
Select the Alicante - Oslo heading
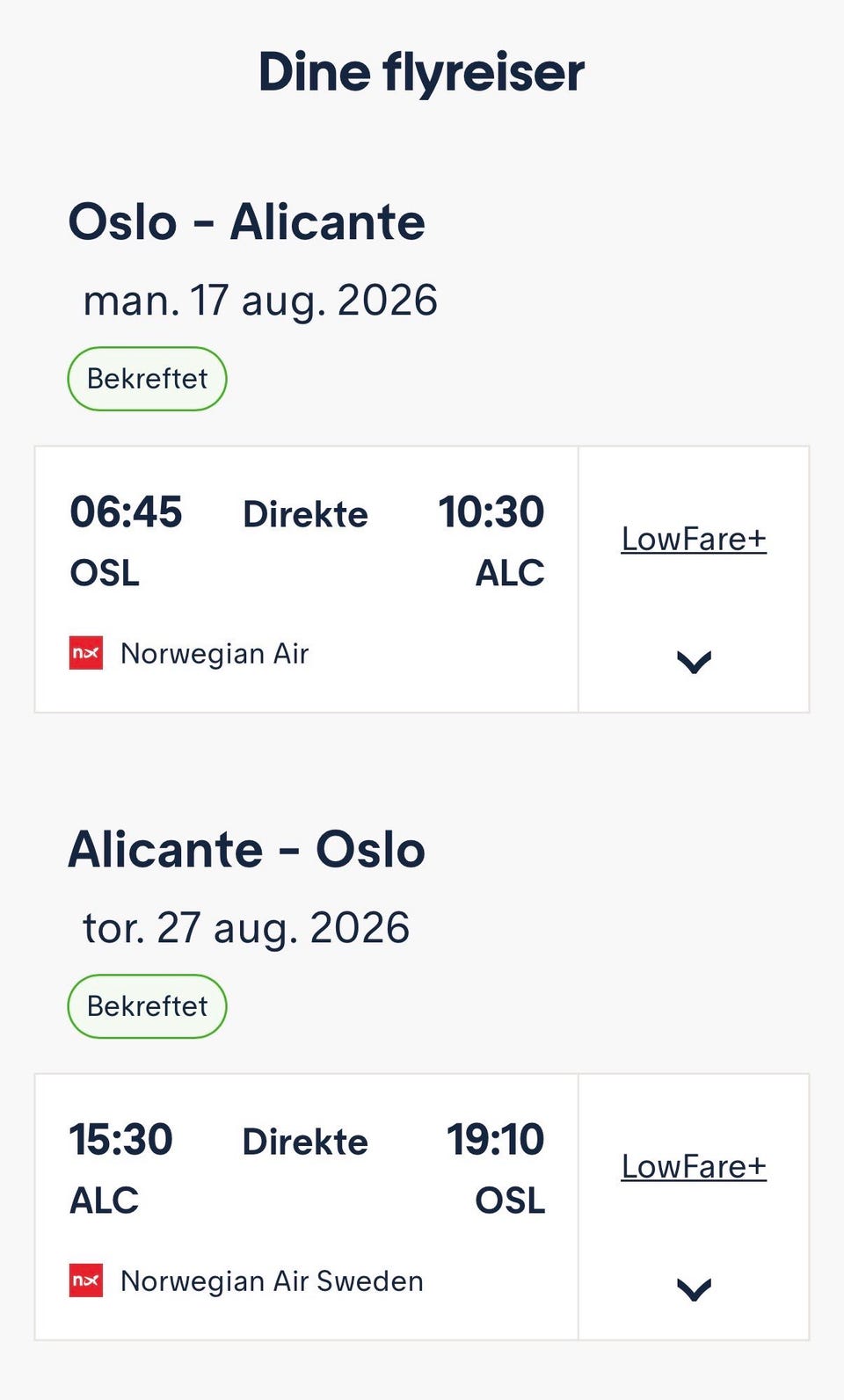click(x=247, y=849)
